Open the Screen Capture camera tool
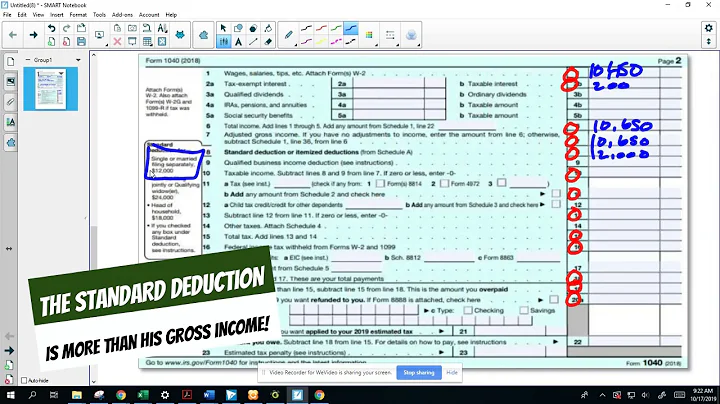This screenshot has width=720, height=404. pyautogui.click(x=132, y=28)
